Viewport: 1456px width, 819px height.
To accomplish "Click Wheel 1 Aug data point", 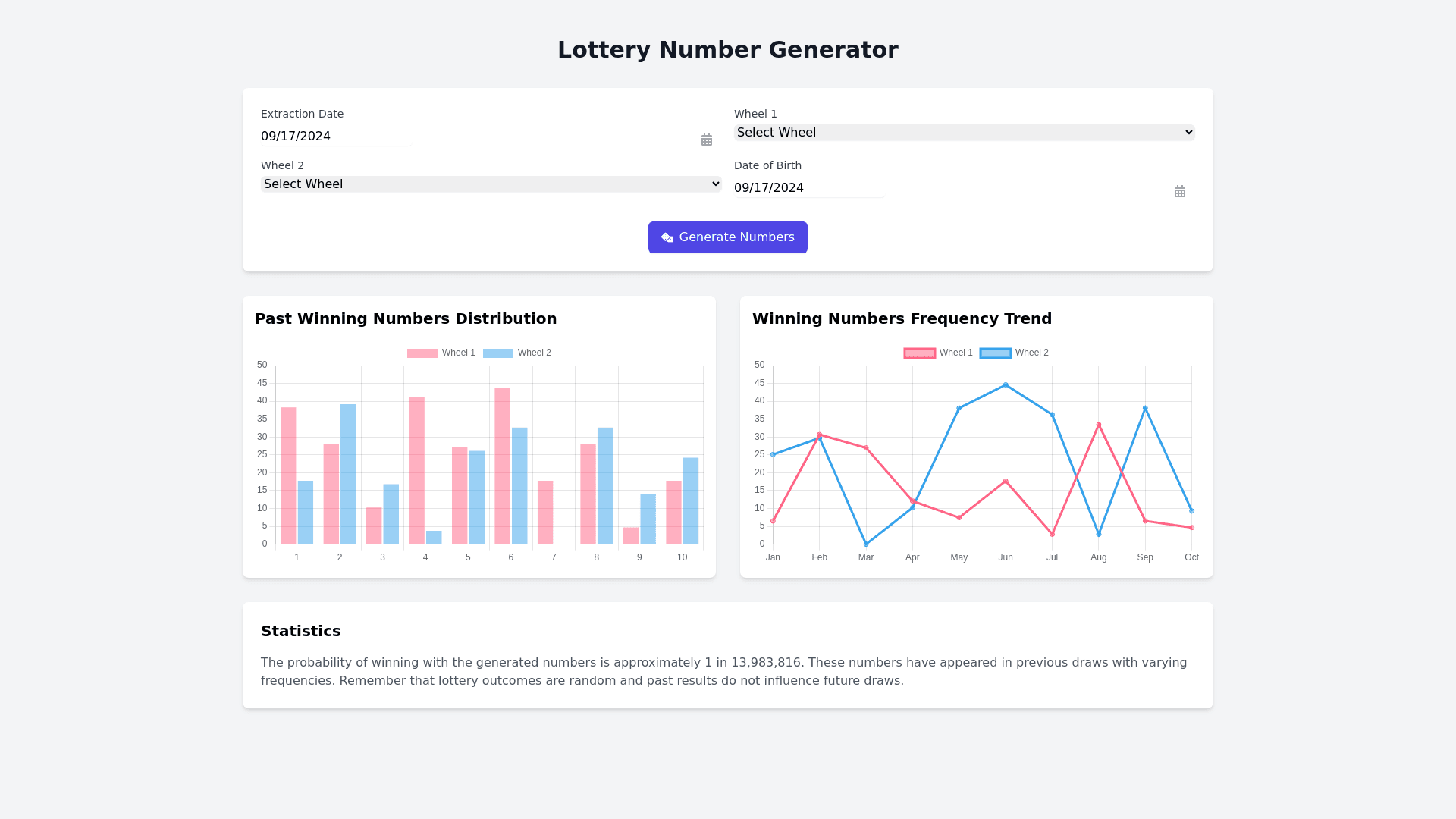I will 1098,425.
